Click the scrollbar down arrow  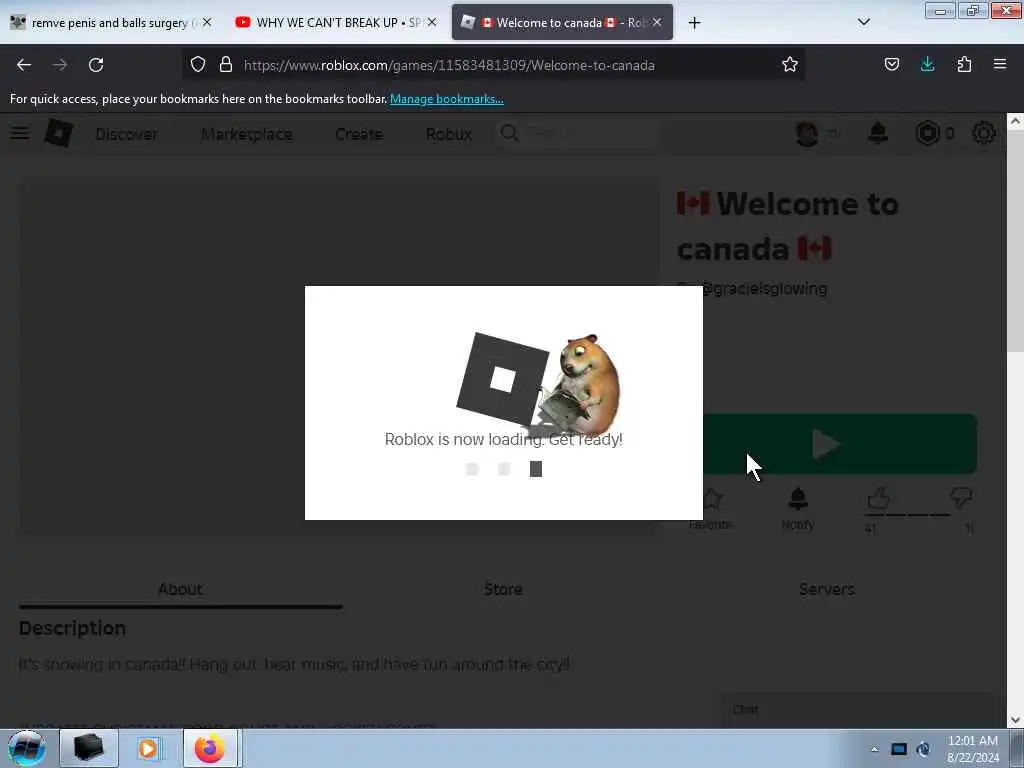[1015, 720]
